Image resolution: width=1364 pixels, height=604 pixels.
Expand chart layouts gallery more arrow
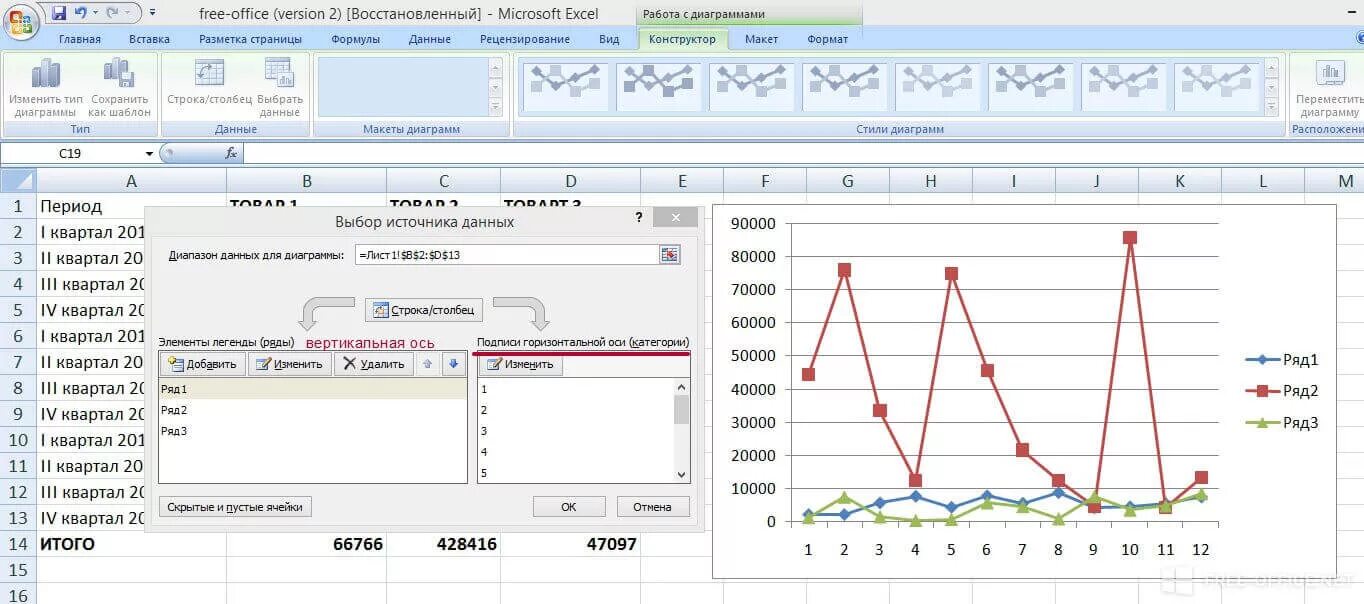click(x=494, y=107)
